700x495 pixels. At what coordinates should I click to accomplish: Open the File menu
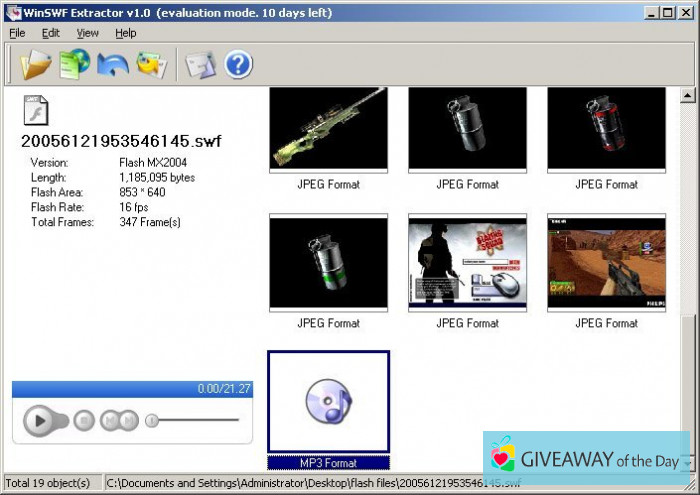17,33
